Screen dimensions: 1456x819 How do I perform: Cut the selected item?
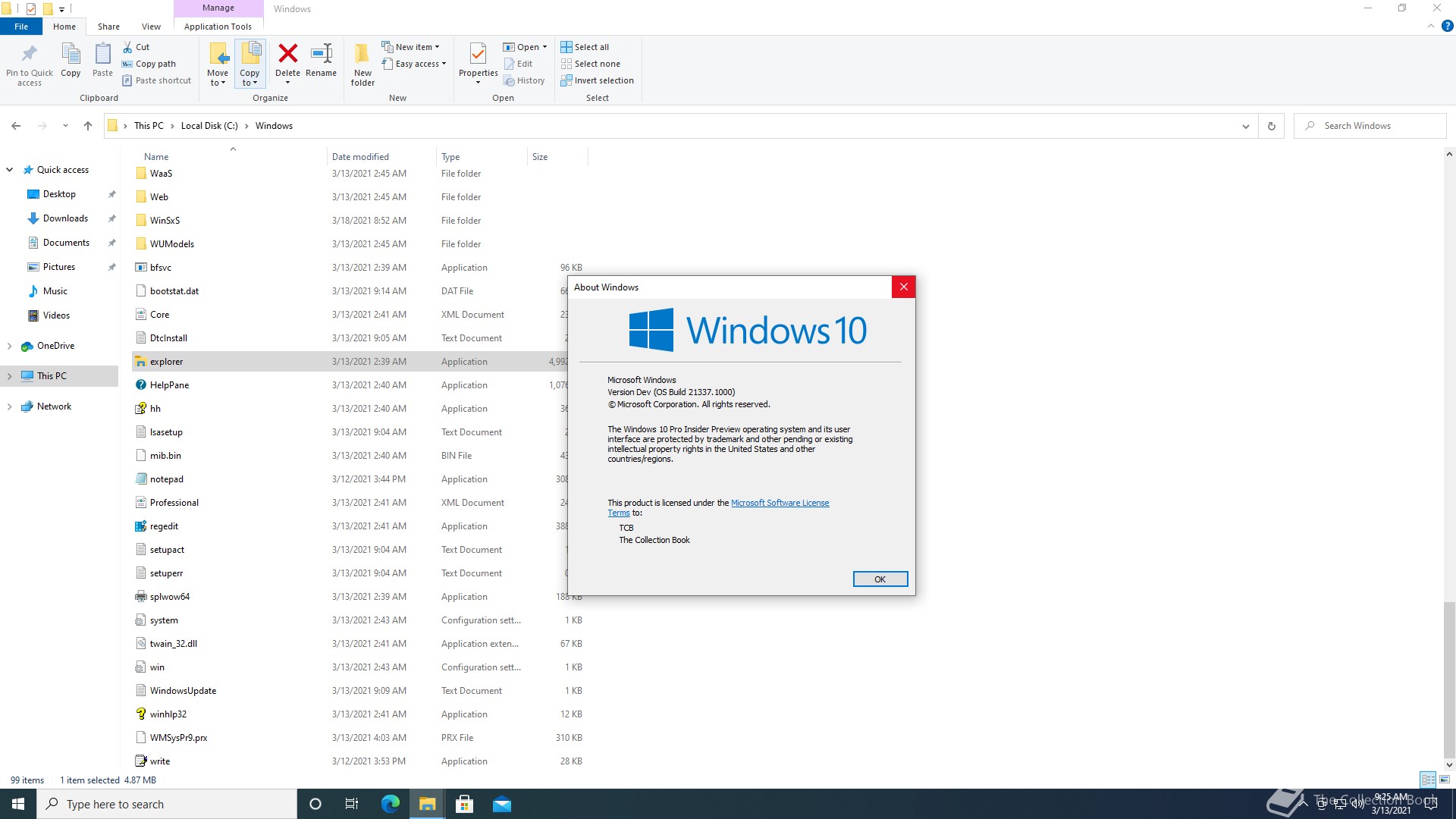[x=136, y=47]
